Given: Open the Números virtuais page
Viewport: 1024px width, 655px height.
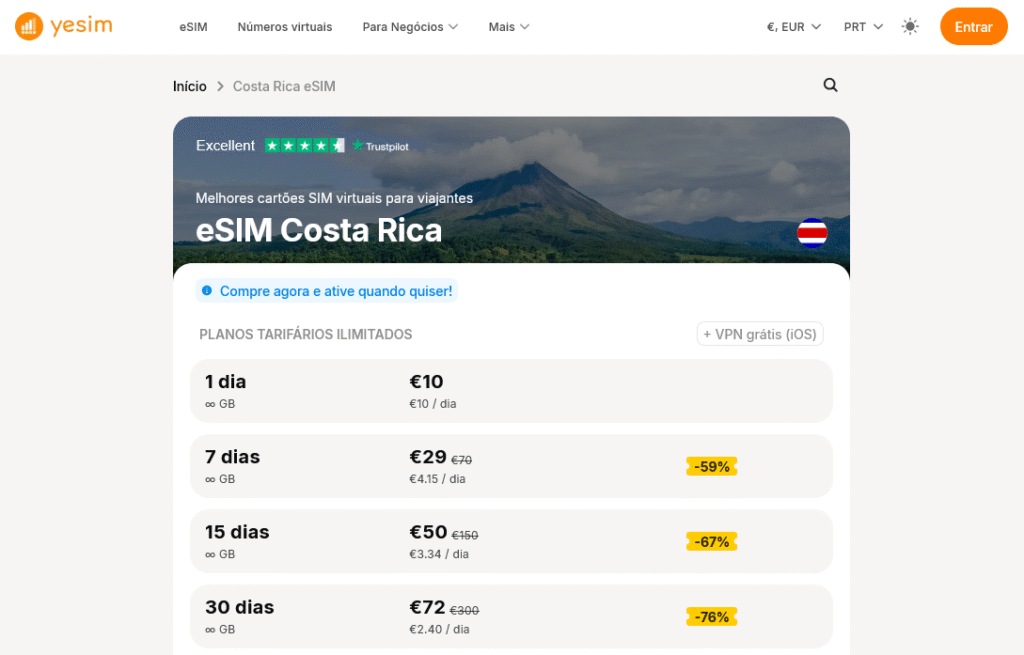Looking at the screenshot, I should (284, 27).
